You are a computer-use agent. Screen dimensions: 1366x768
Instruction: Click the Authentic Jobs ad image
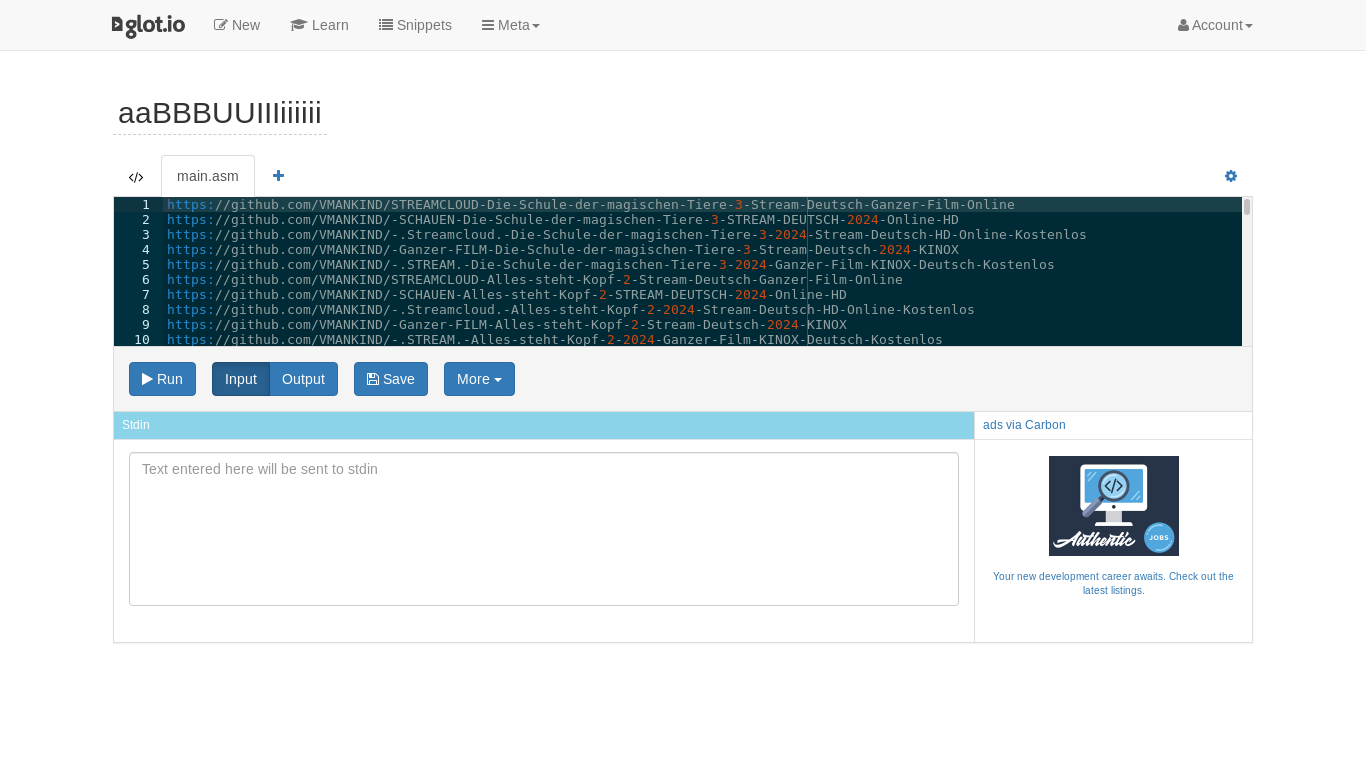point(1114,506)
